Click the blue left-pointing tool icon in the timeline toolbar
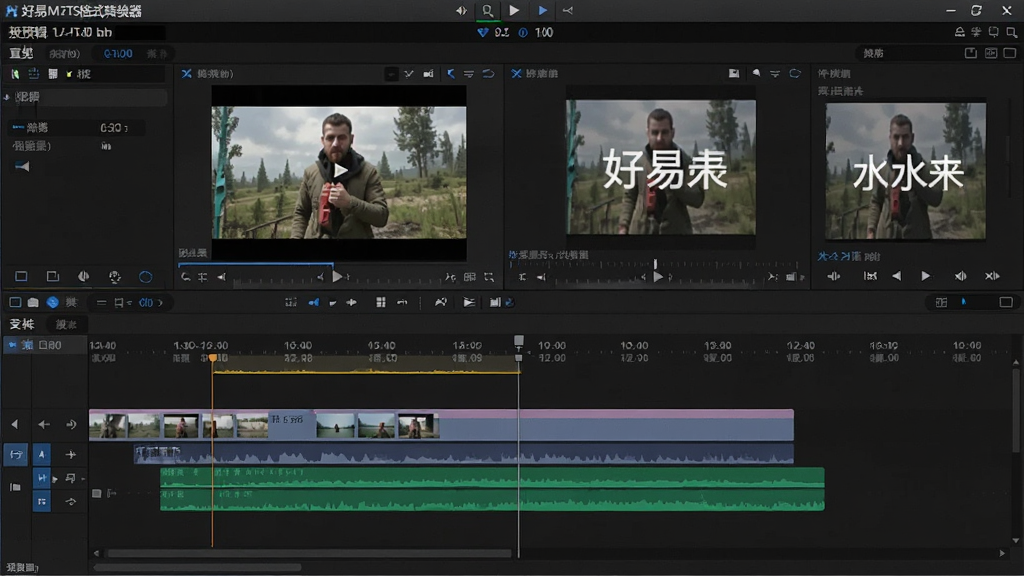This screenshot has width=1024, height=576. 313,302
